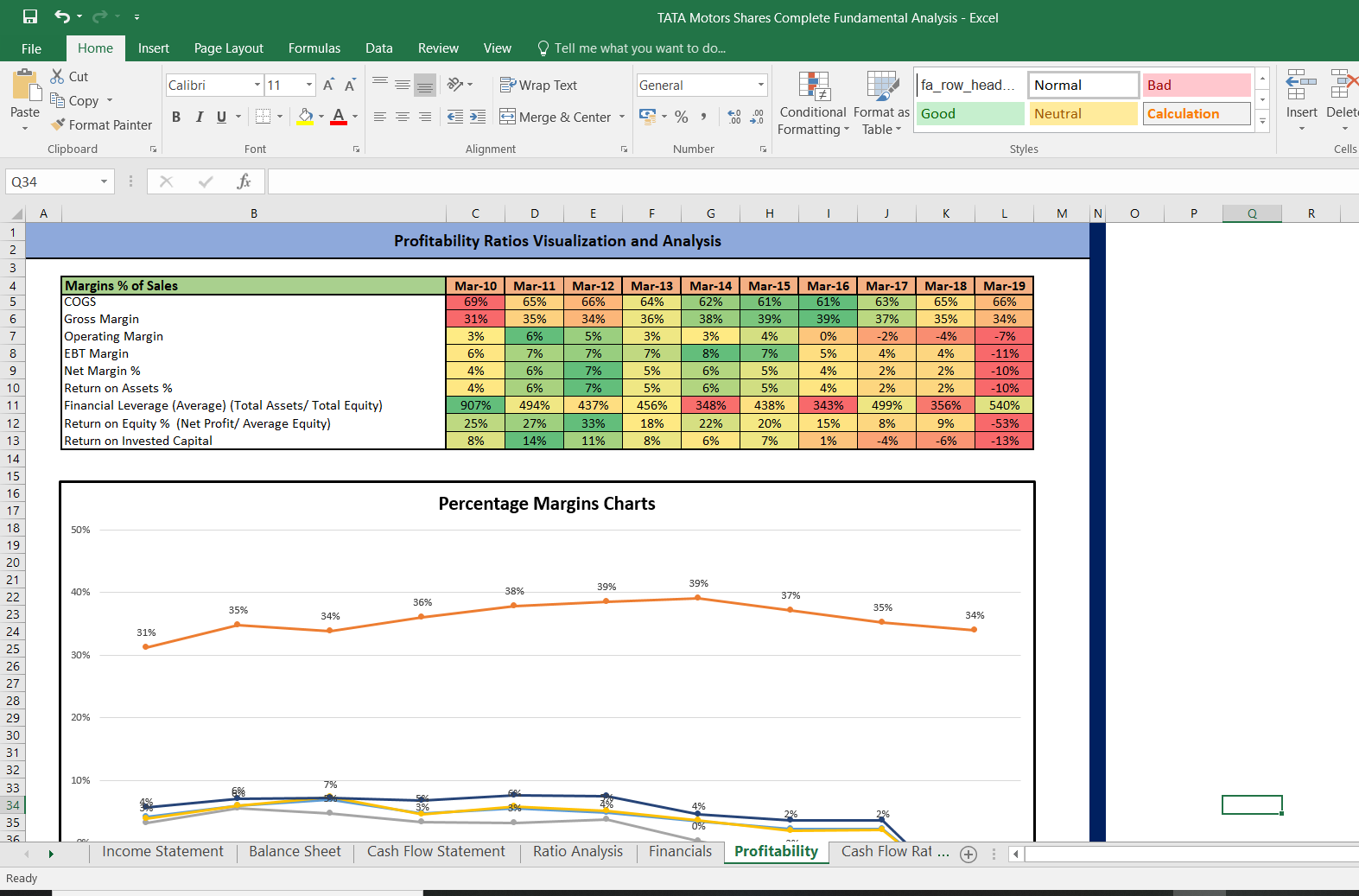This screenshot has height=896, width=1359.
Task: Apply the yellow fill color
Action: click(x=305, y=117)
